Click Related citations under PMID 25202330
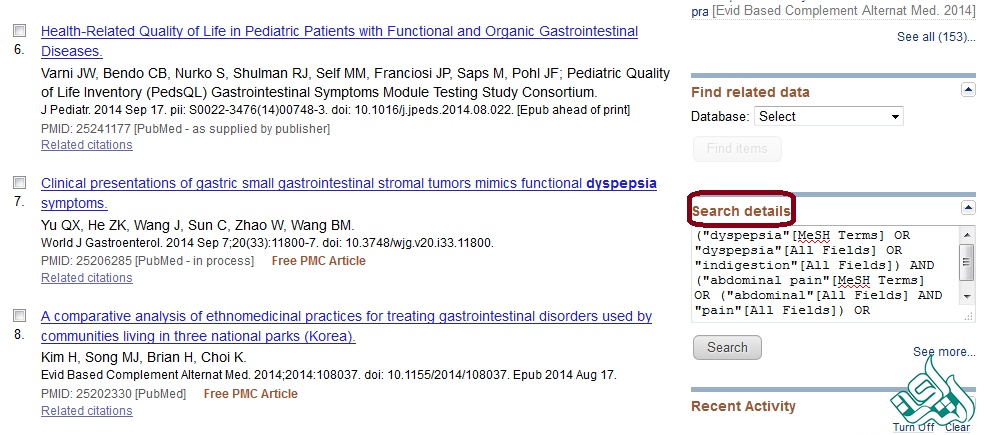This screenshot has height=435, width=984. 86,411
